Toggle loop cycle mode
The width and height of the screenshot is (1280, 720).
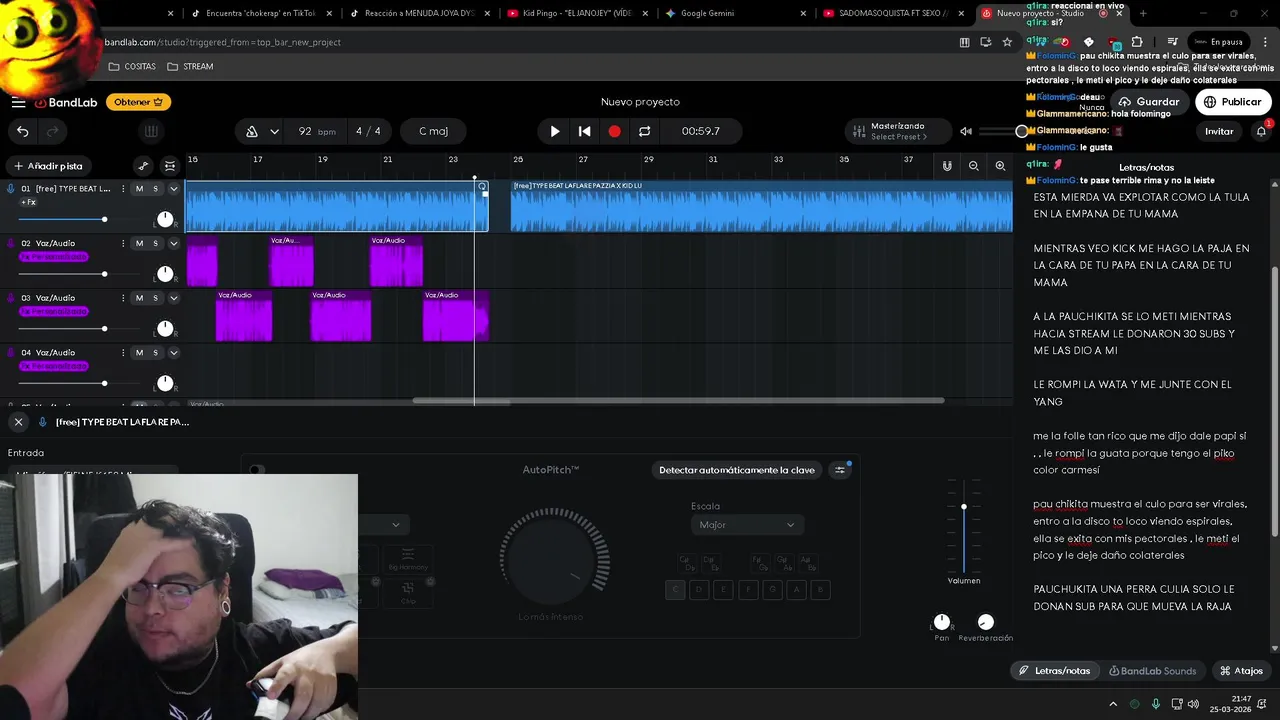pos(644,131)
